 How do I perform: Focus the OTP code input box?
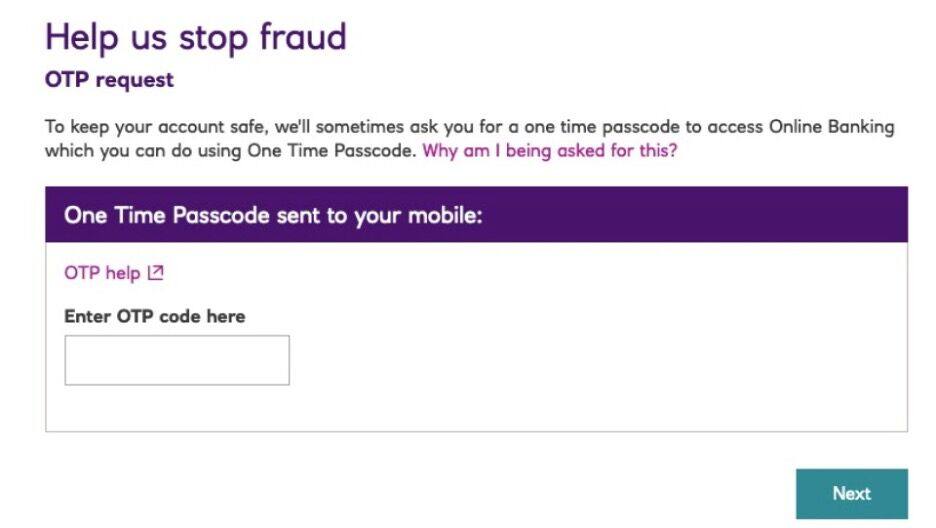click(x=177, y=360)
